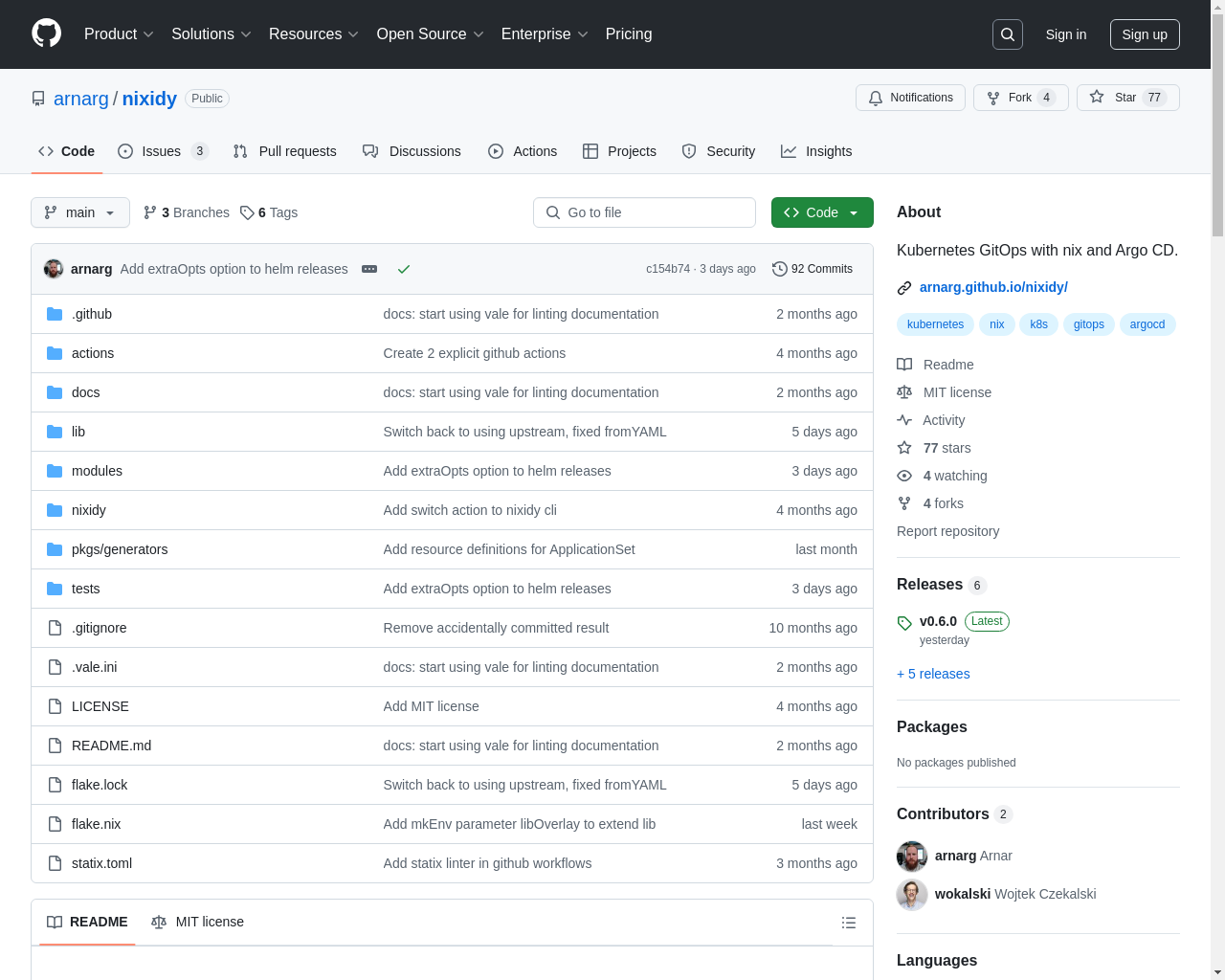This screenshot has width=1225, height=980.
Task: Expand the Resources menu
Action: tap(314, 34)
